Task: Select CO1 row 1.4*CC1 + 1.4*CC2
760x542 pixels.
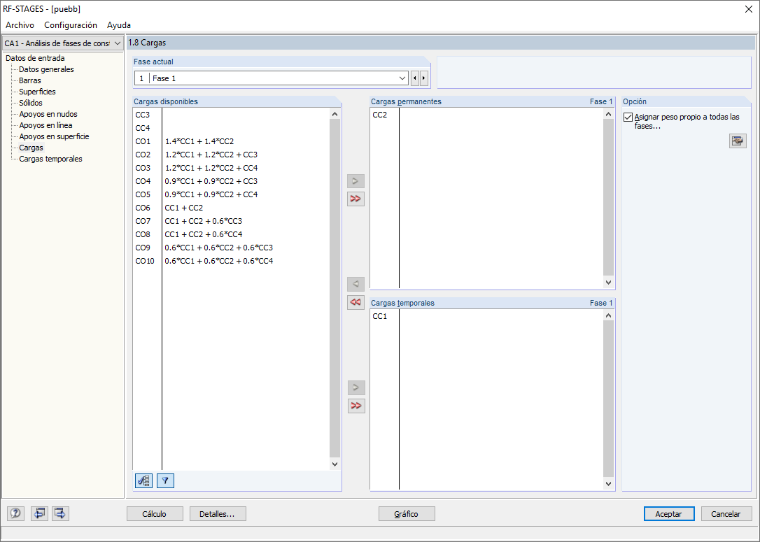Action: (232, 141)
